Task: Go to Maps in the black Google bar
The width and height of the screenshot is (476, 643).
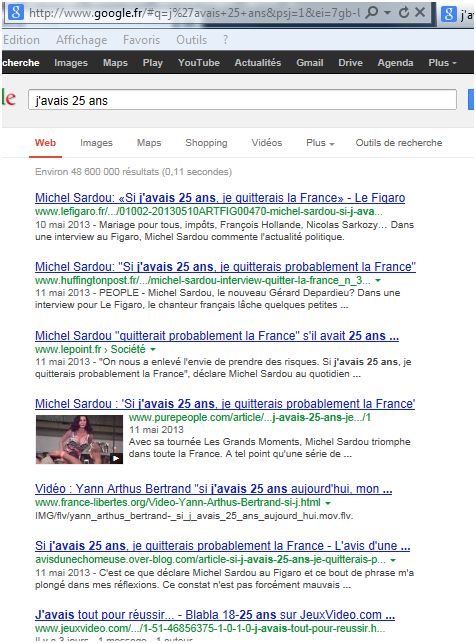Action: coord(115,63)
